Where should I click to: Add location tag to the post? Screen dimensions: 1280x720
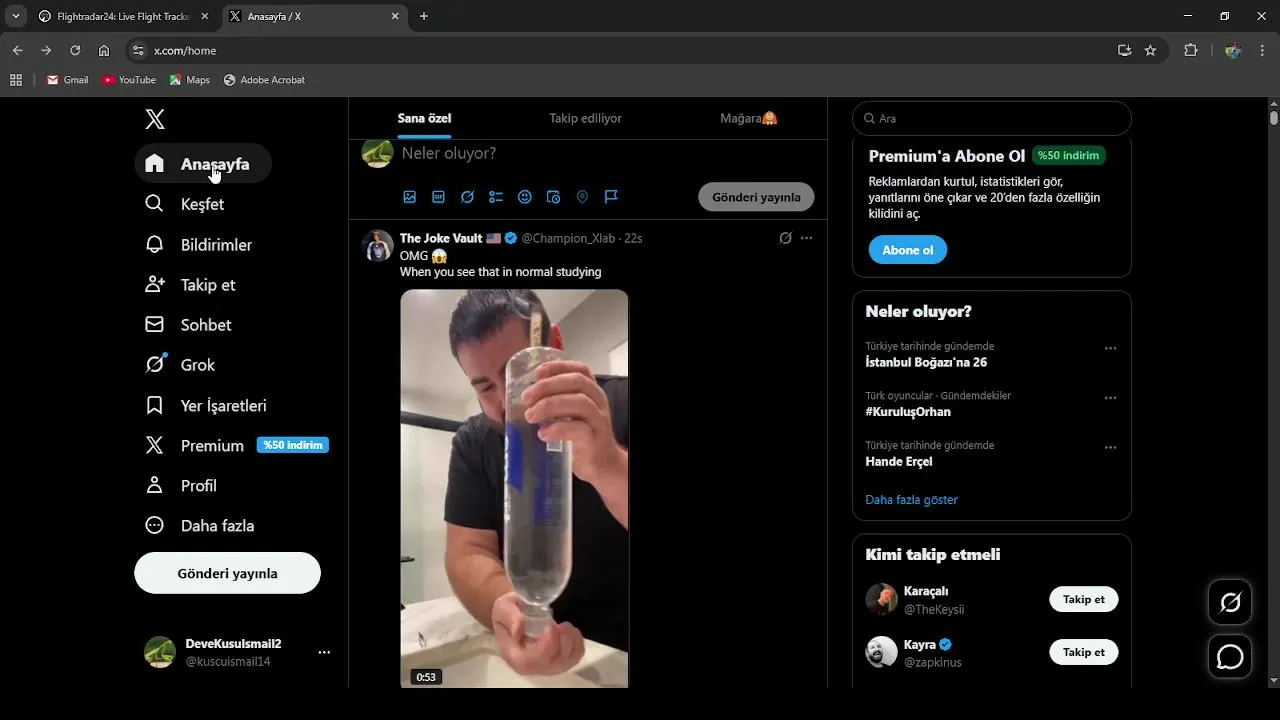pos(582,197)
